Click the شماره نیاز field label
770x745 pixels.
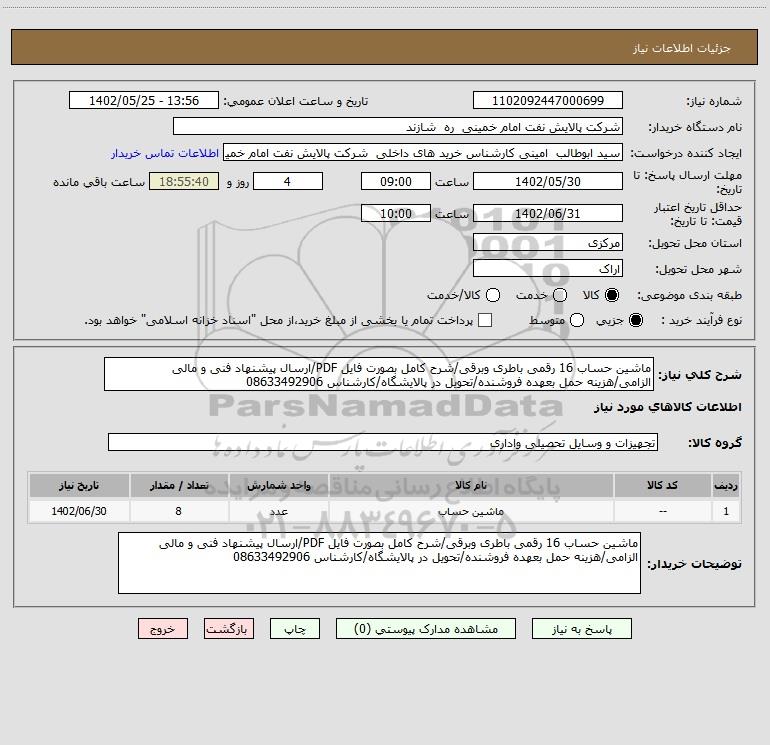pyautogui.click(x=714, y=101)
